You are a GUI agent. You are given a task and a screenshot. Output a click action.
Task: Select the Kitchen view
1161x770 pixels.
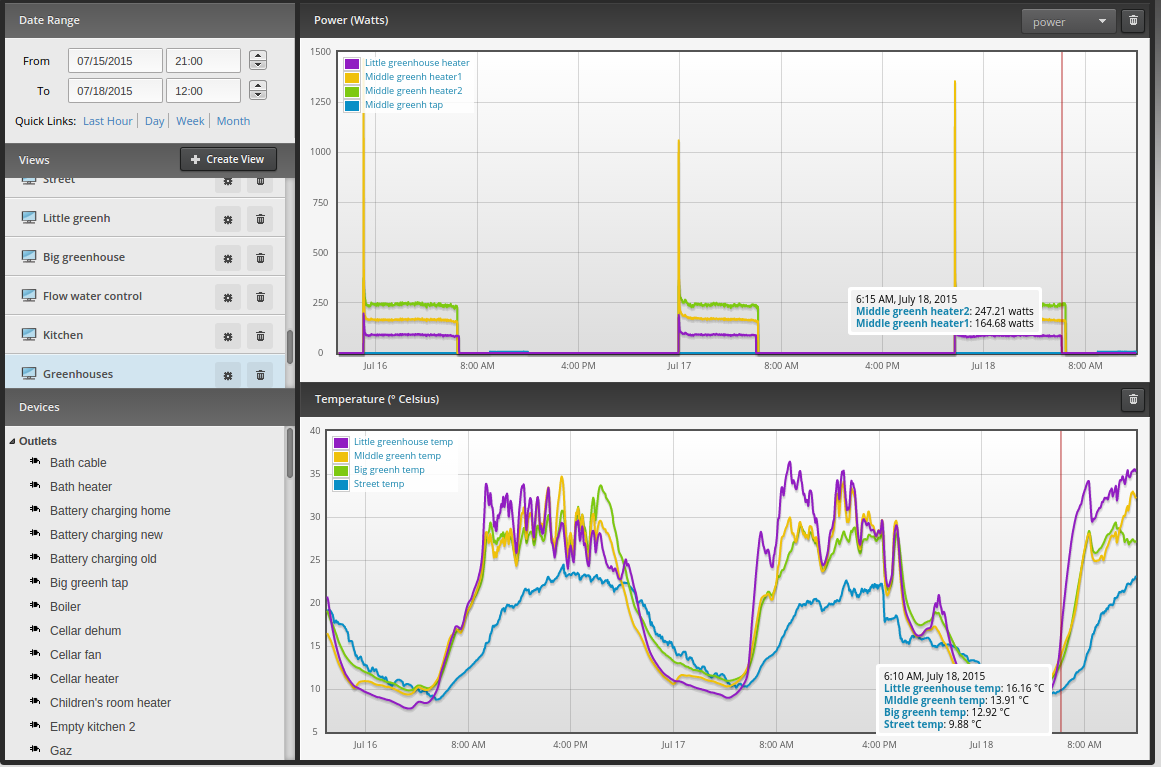point(62,335)
